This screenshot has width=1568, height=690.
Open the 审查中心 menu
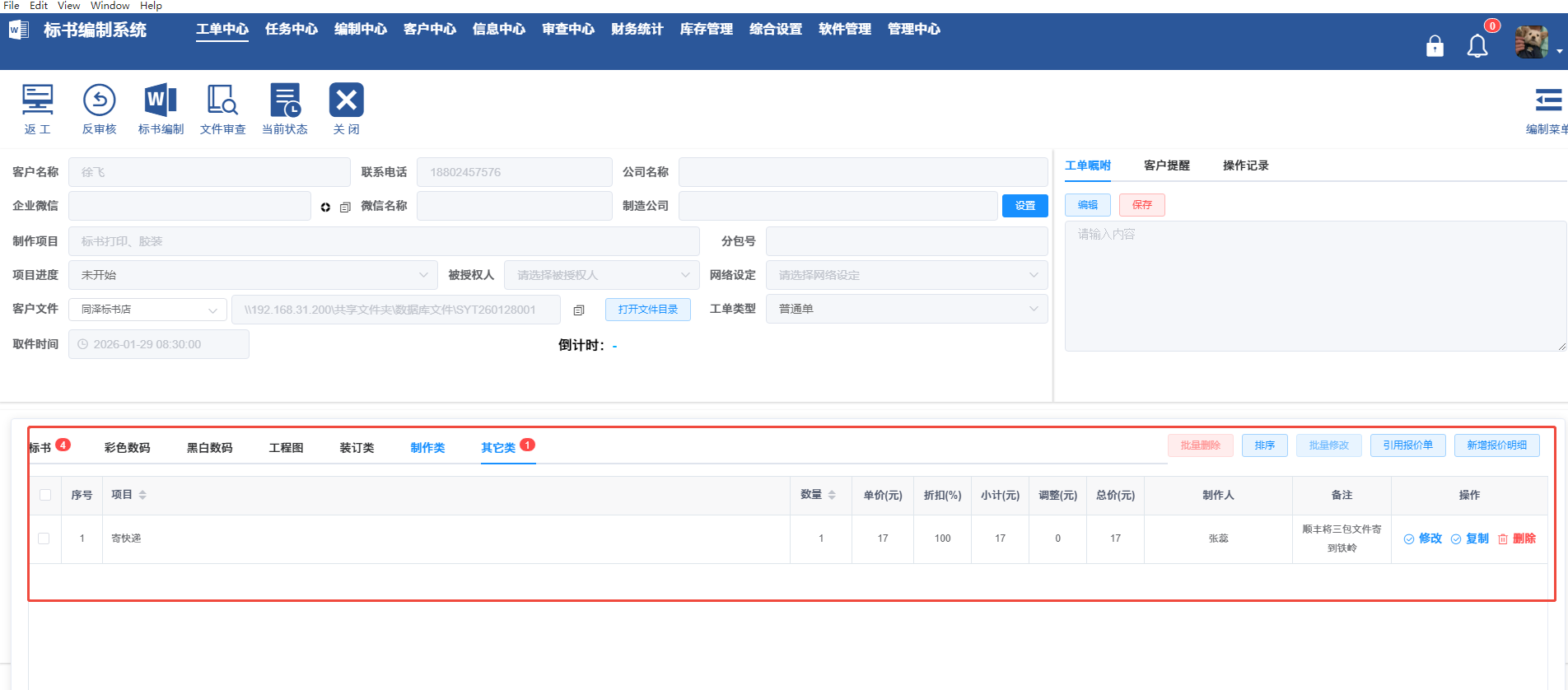point(568,30)
